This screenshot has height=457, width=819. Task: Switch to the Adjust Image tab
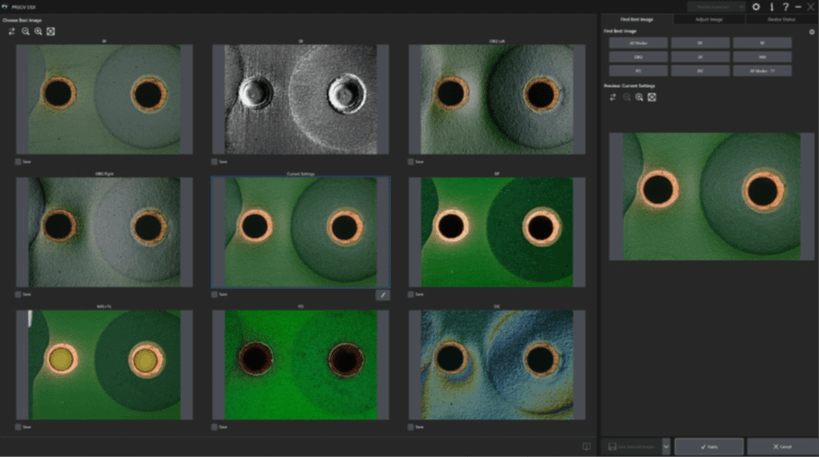(709, 19)
